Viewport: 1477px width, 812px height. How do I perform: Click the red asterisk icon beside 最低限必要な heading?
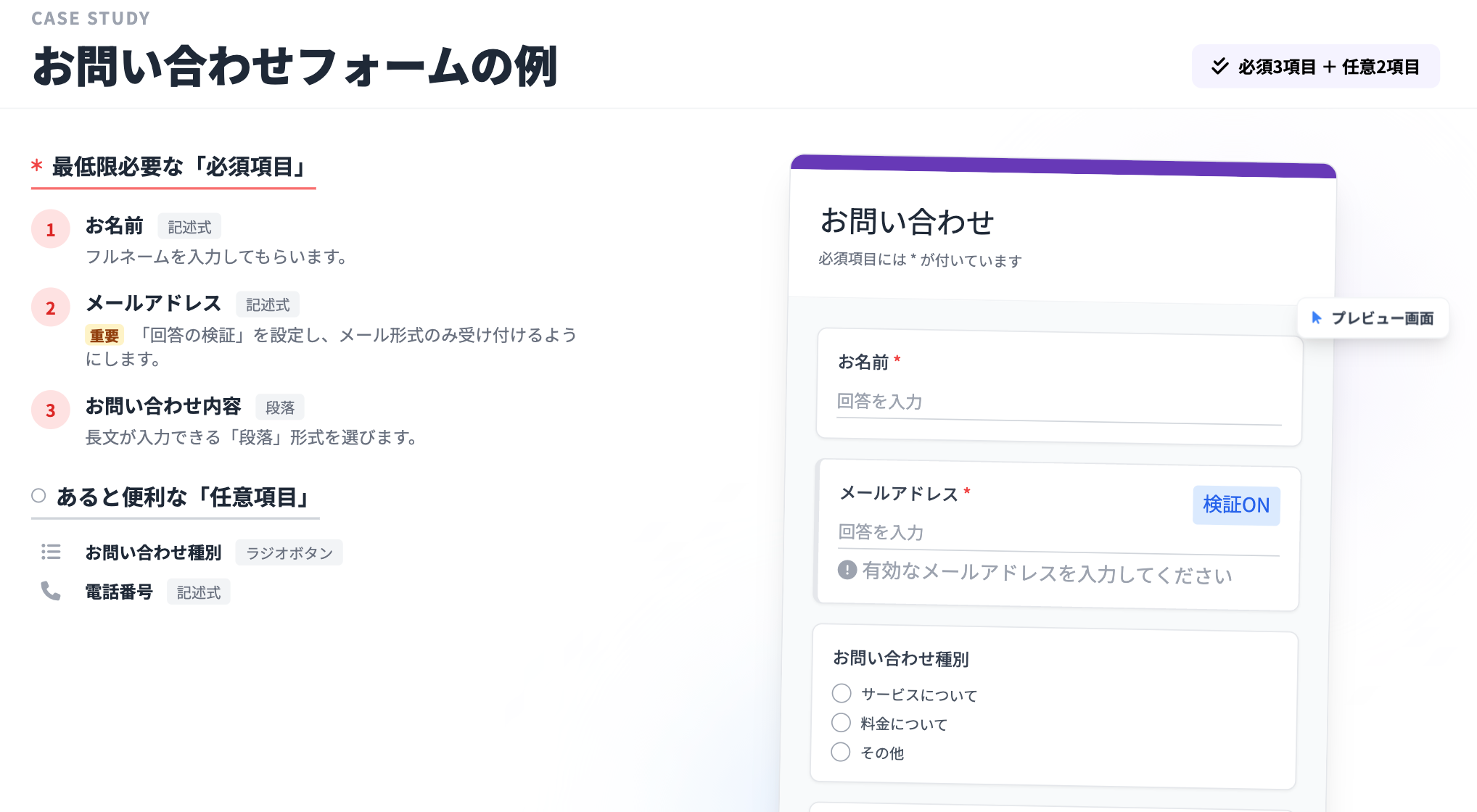click(37, 167)
